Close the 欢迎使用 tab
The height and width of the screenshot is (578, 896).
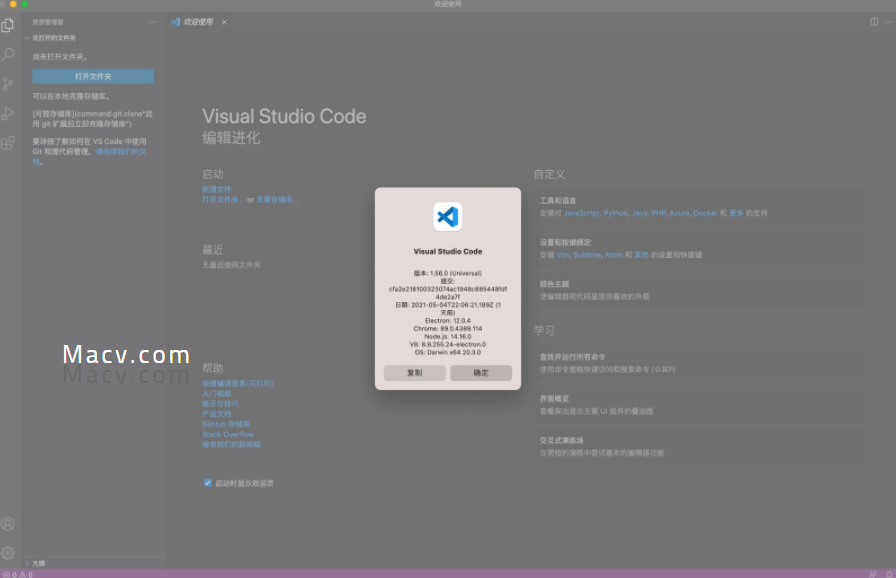[225, 22]
